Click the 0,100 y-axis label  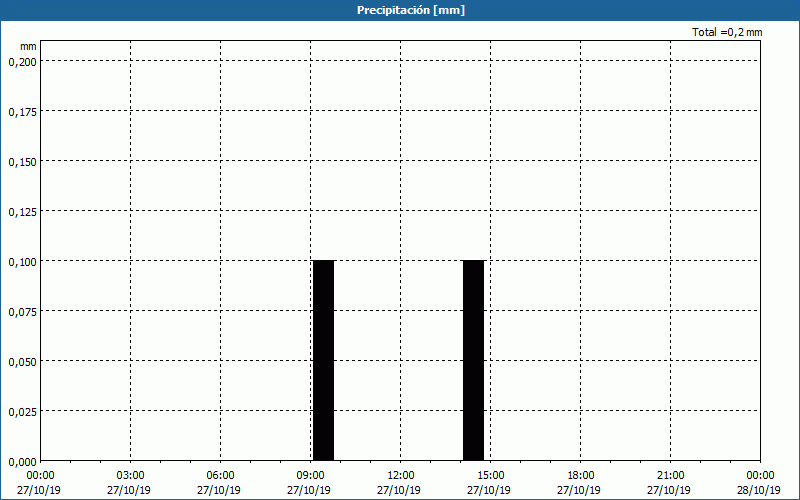click(22, 262)
